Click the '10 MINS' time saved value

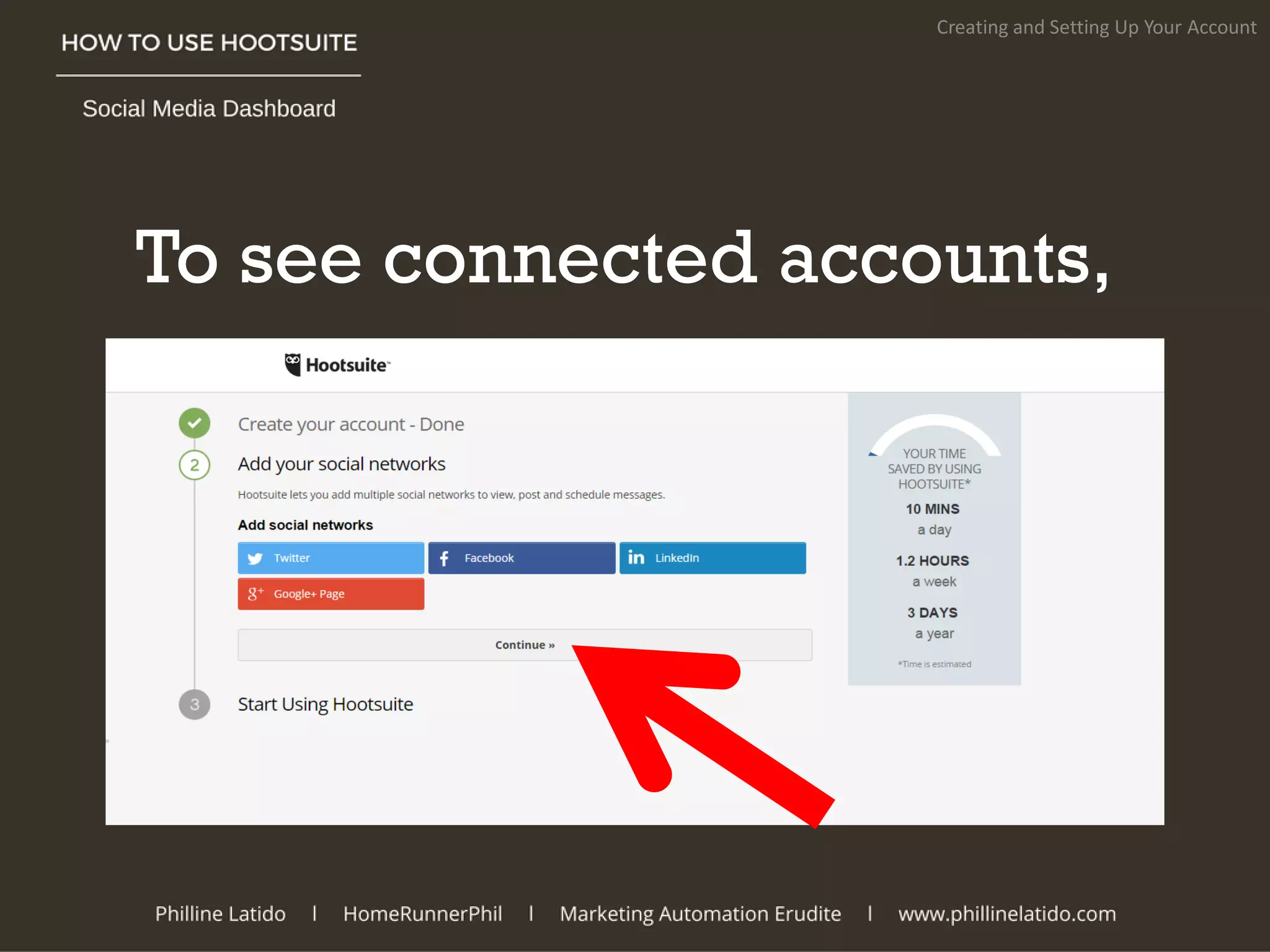[933, 509]
